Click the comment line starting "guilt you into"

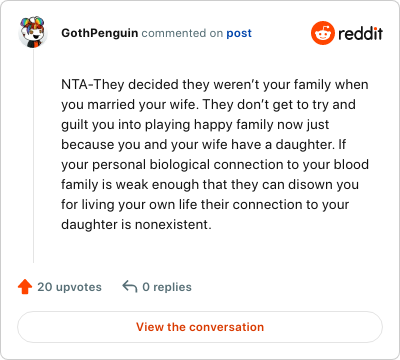[195, 125]
